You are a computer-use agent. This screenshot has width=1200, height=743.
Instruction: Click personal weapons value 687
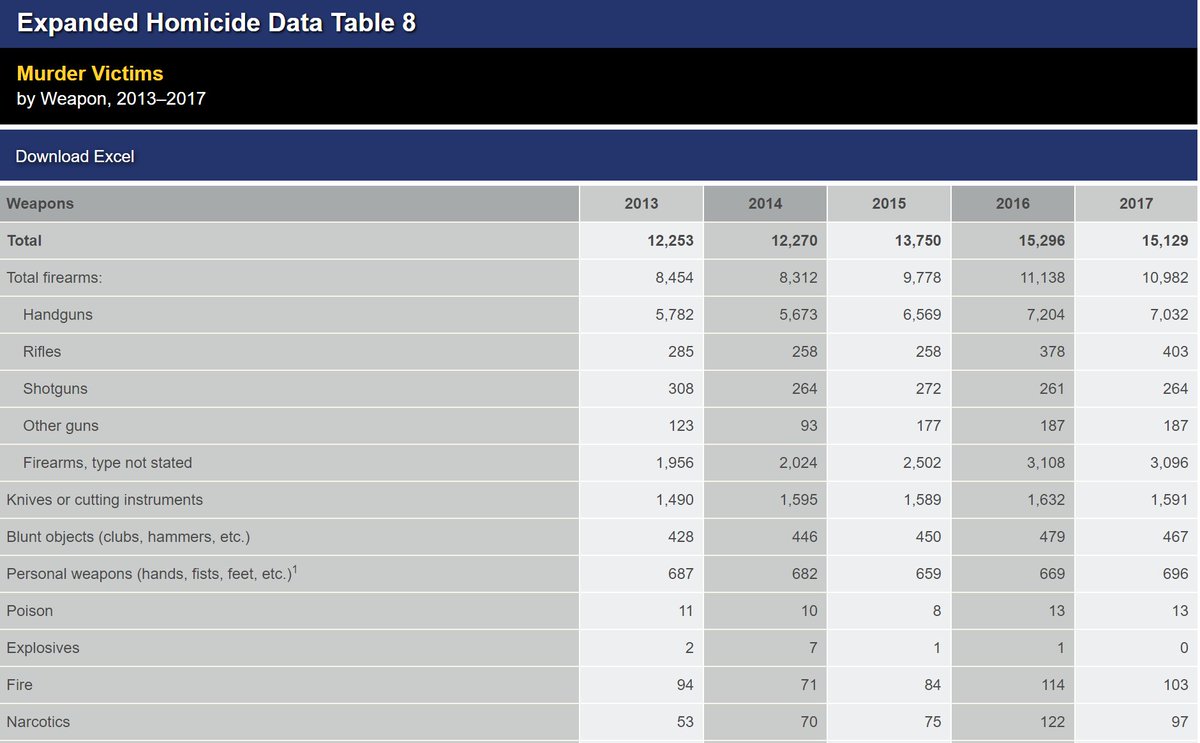click(681, 573)
